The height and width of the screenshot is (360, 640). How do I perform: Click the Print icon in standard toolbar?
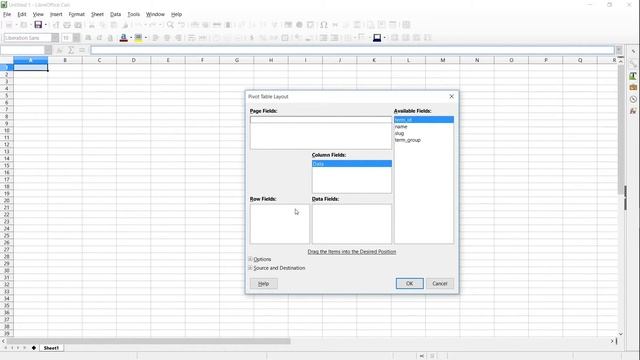(x=67, y=25)
